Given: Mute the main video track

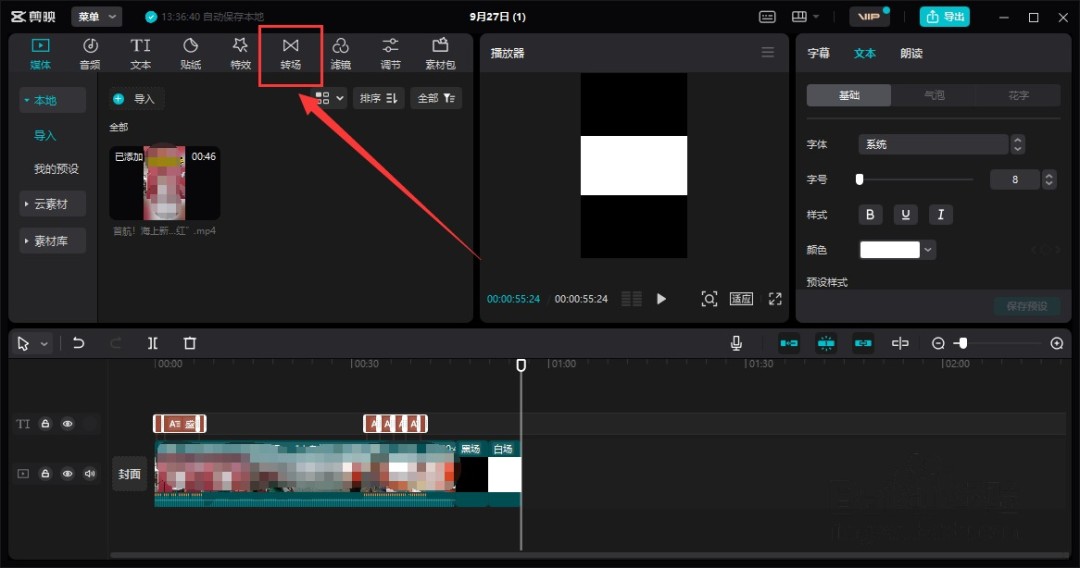Looking at the screenshot, I should pyautogui.click(x=90, y=474).
